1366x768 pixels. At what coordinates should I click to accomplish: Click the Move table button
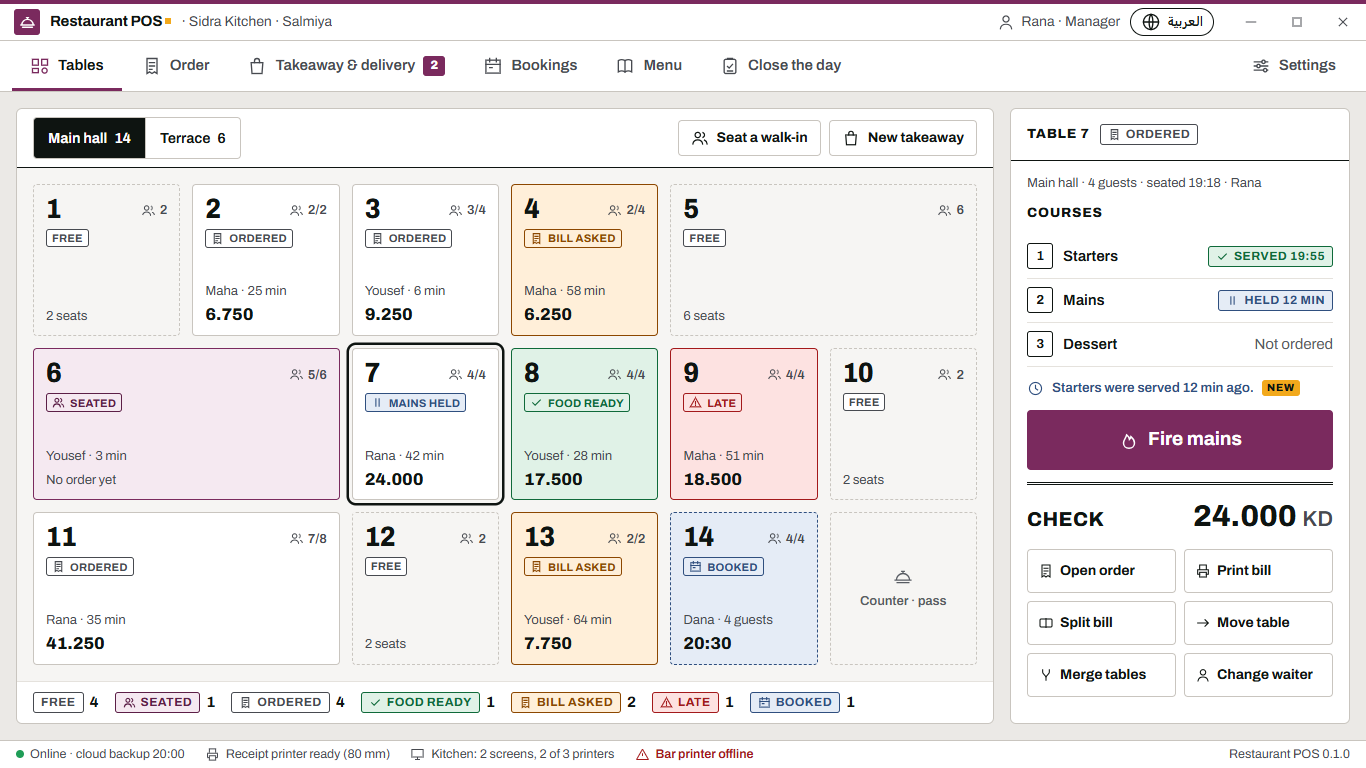coord(1258,623)
